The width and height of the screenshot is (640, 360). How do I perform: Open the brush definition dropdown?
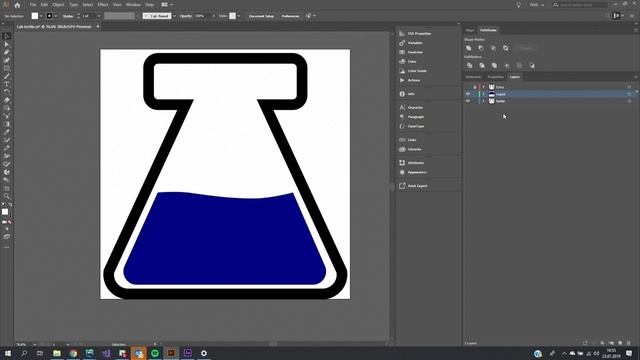[x=174, y=16]
